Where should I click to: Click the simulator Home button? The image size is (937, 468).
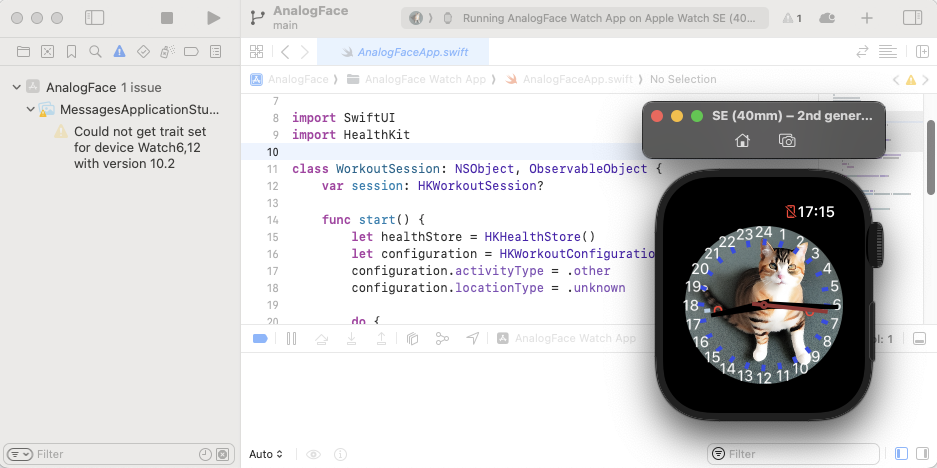click(x=742, y=140)
